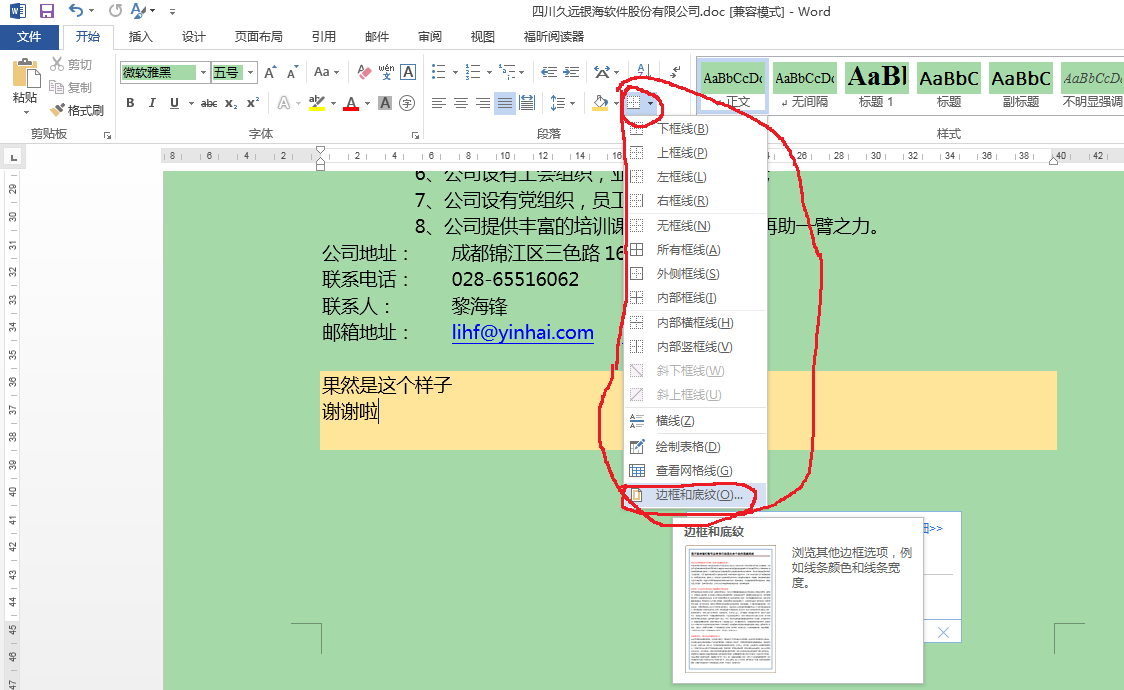The height and width of the screenshot is (690, 1124).
Task: Toggle justified paragraph alignment
Action: point(505,103)
